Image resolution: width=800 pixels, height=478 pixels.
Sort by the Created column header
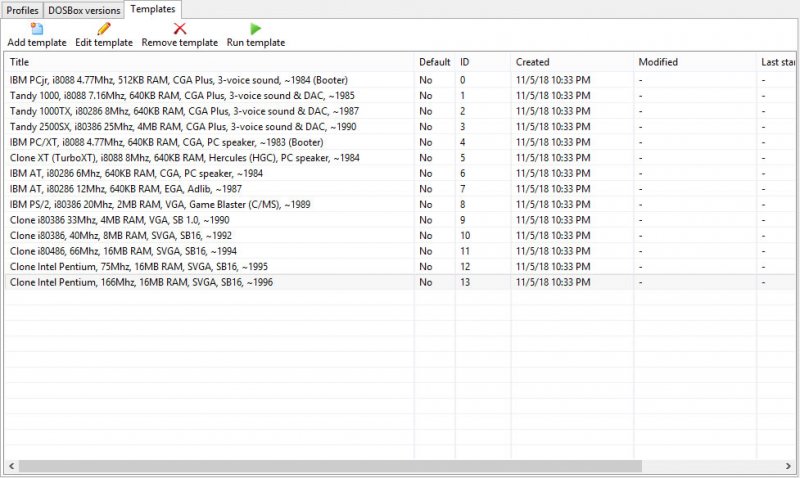tap(572, 62)
